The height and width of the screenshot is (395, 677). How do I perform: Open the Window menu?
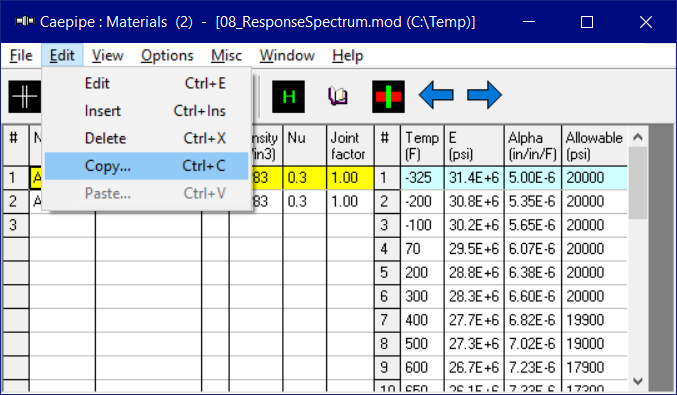coord(287,56)
